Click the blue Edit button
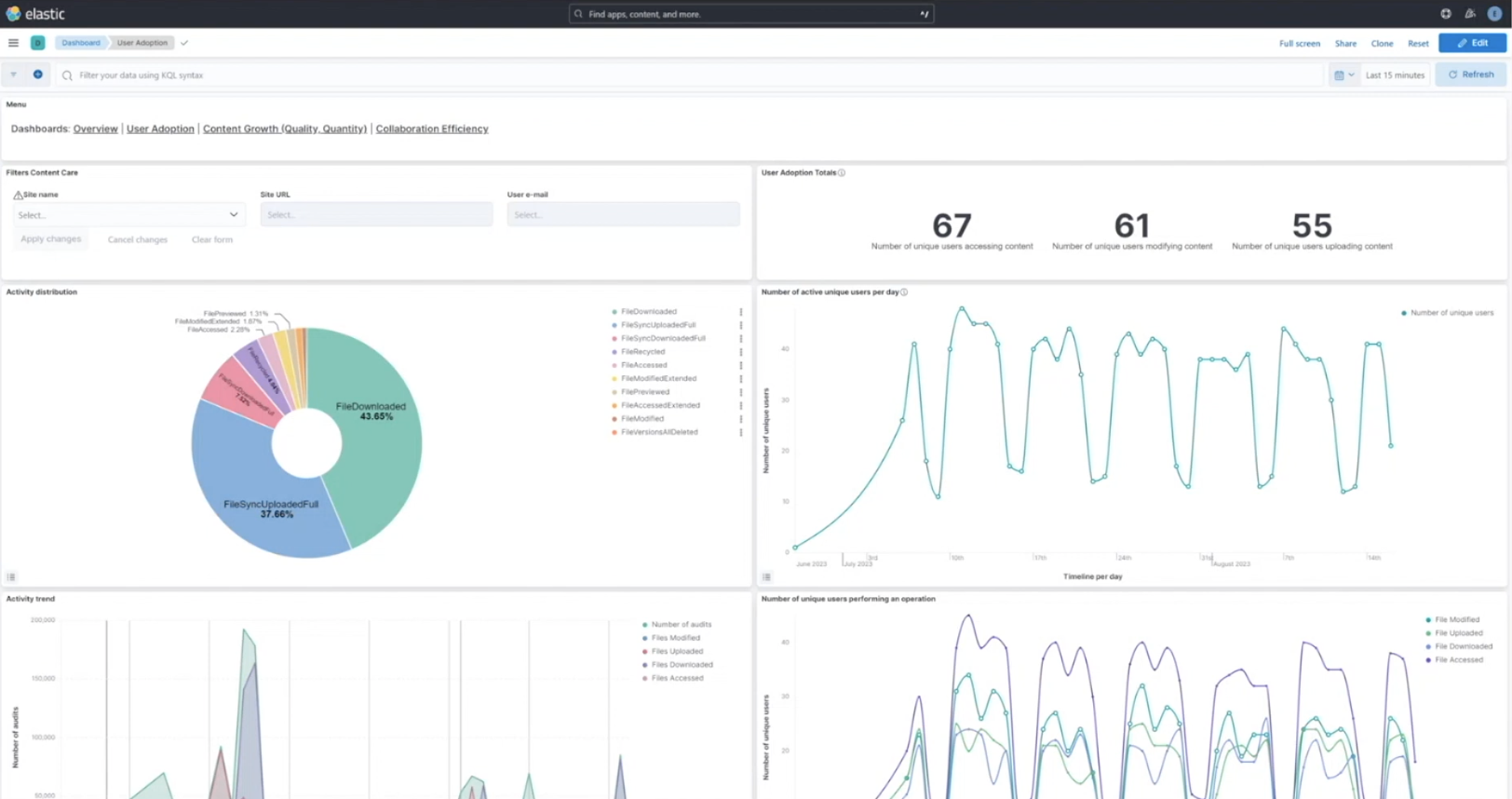Viewport: 1512px width, 799px height. point(1472,43)
